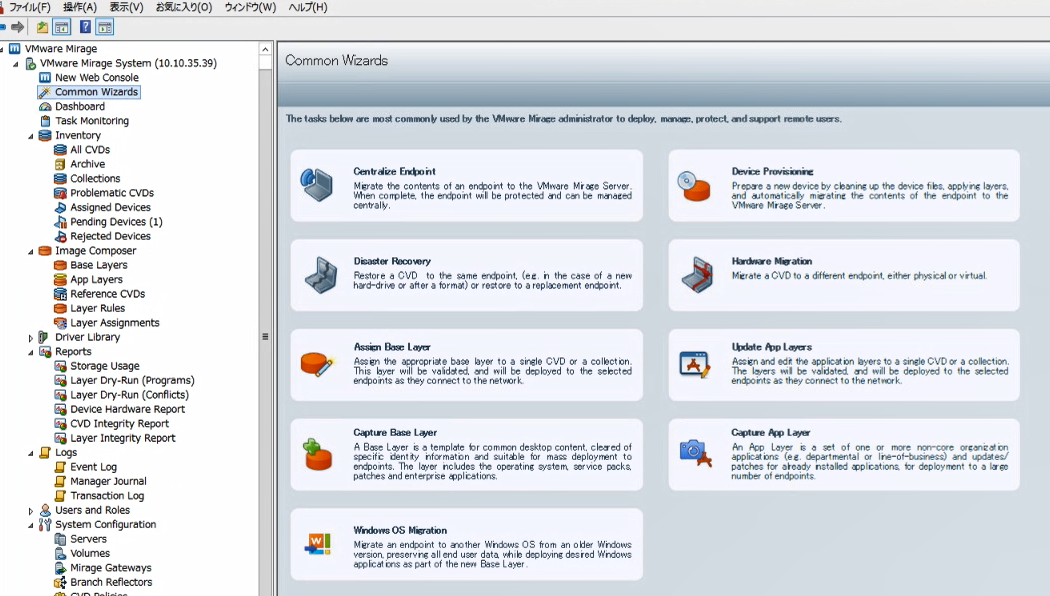1050x596 pixels.
Task: Select Common Wizards in the tree
Action: pyautogui.click(x=96, y=92)
